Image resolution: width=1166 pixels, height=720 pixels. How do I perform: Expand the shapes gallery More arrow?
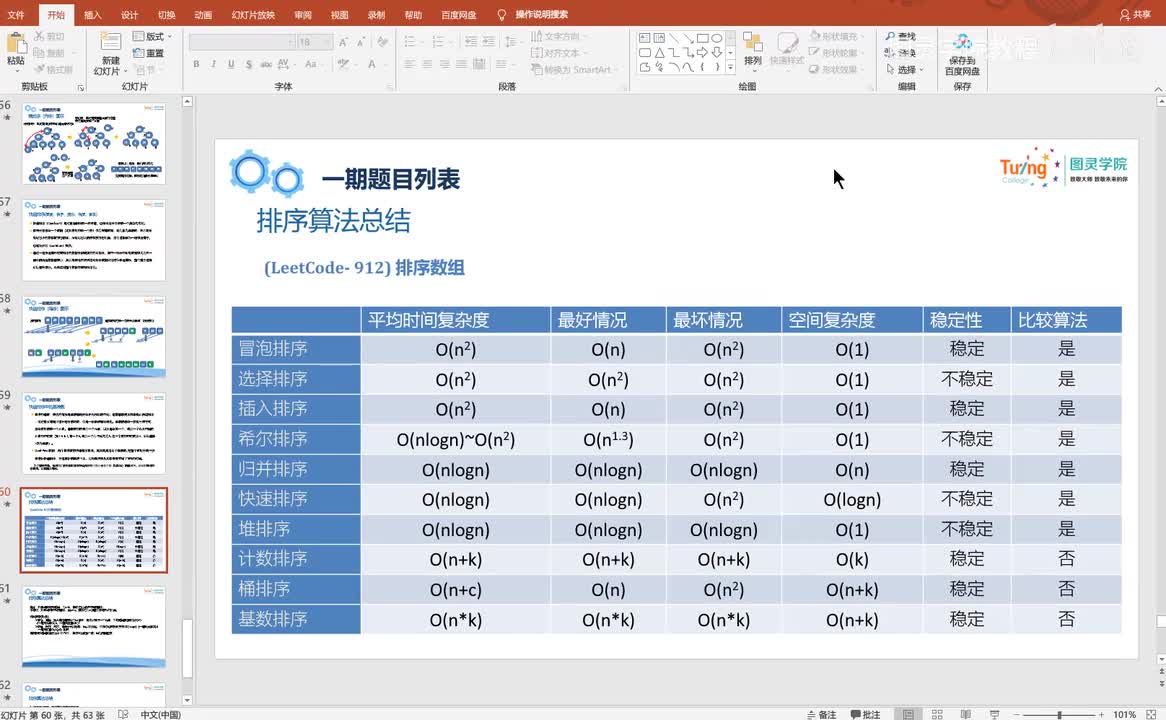pyautogui.click(x=731, y=68)
